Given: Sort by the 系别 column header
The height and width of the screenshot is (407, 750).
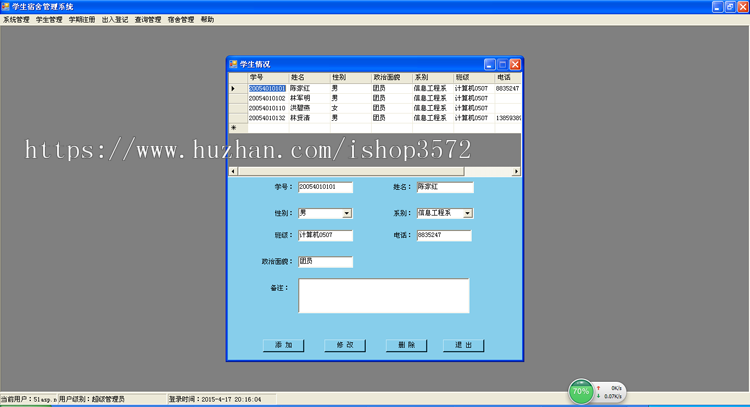Looking at the screenshot, I should [433, 77].
